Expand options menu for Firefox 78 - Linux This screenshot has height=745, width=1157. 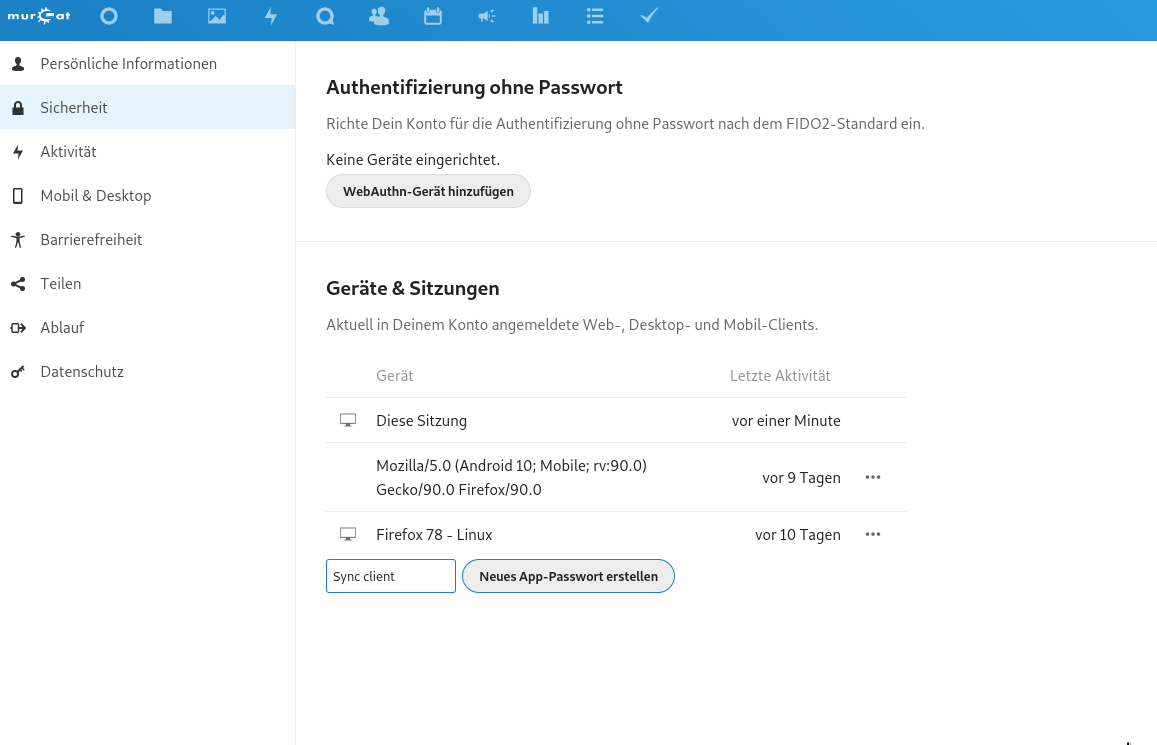873,534
